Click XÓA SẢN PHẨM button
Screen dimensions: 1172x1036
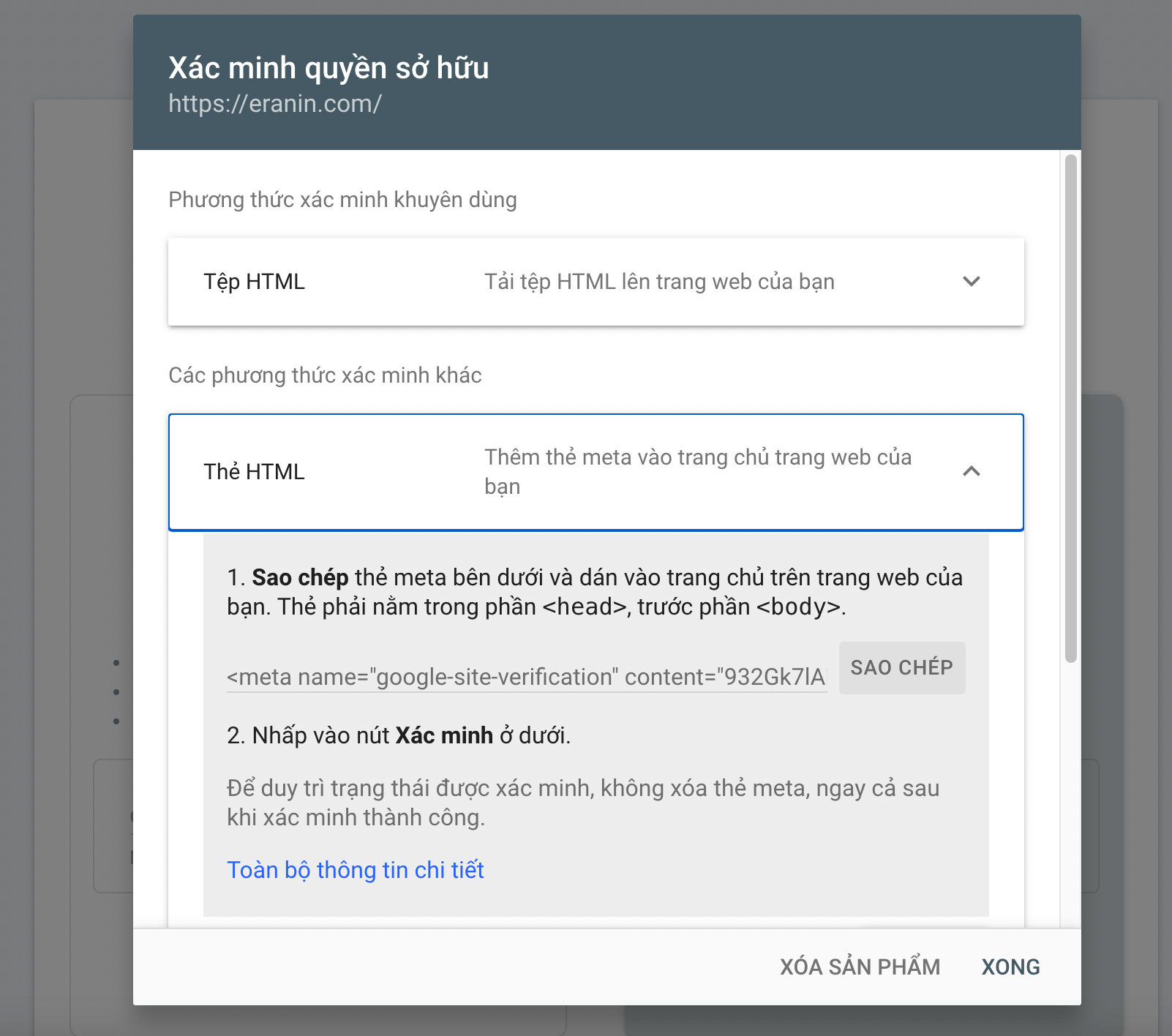point(860,967)
